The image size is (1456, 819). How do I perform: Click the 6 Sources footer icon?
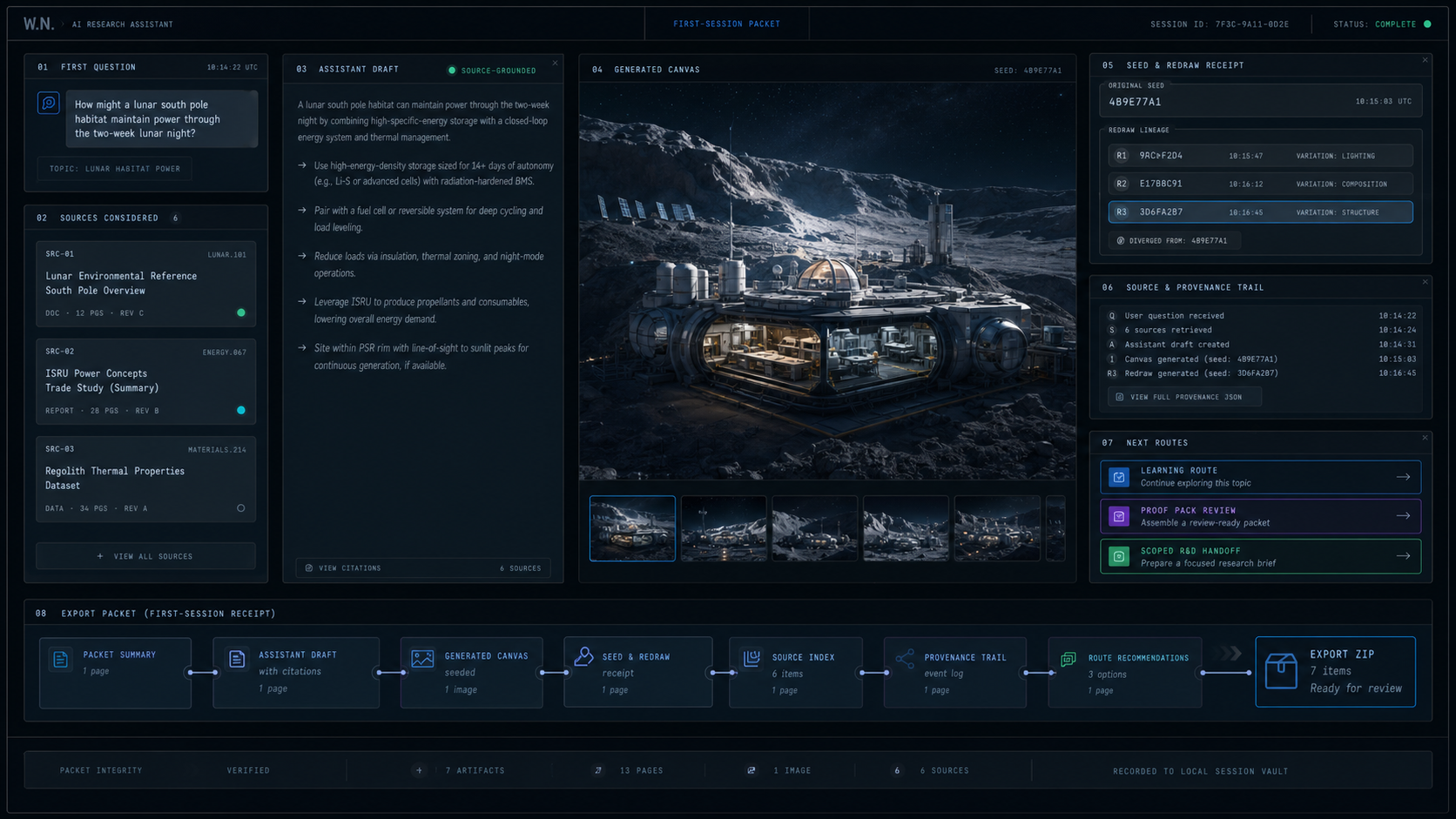tap(897, 770)
